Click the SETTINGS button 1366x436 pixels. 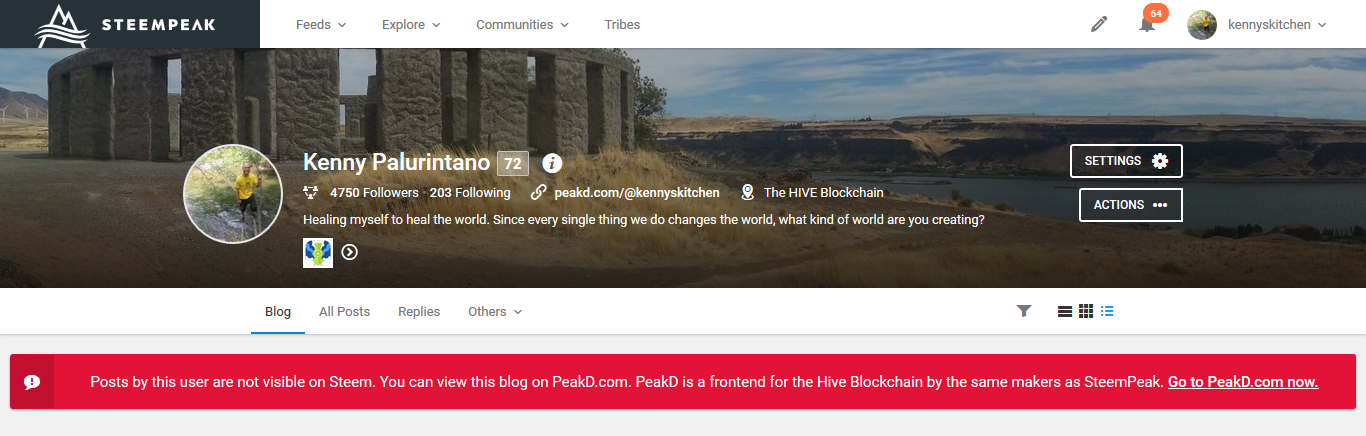(x=1126, y=161)
